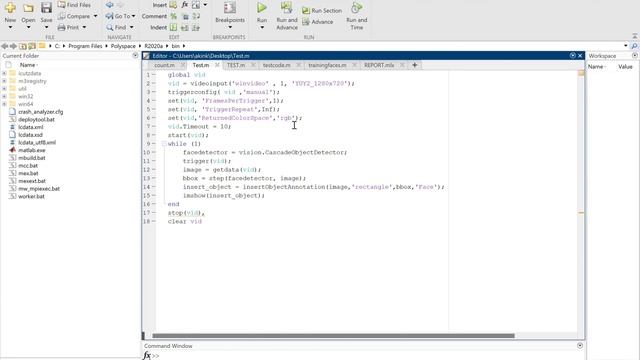The image size is (640, 360).
Task: Click the Compare button
Action: (x=74, y=16)
